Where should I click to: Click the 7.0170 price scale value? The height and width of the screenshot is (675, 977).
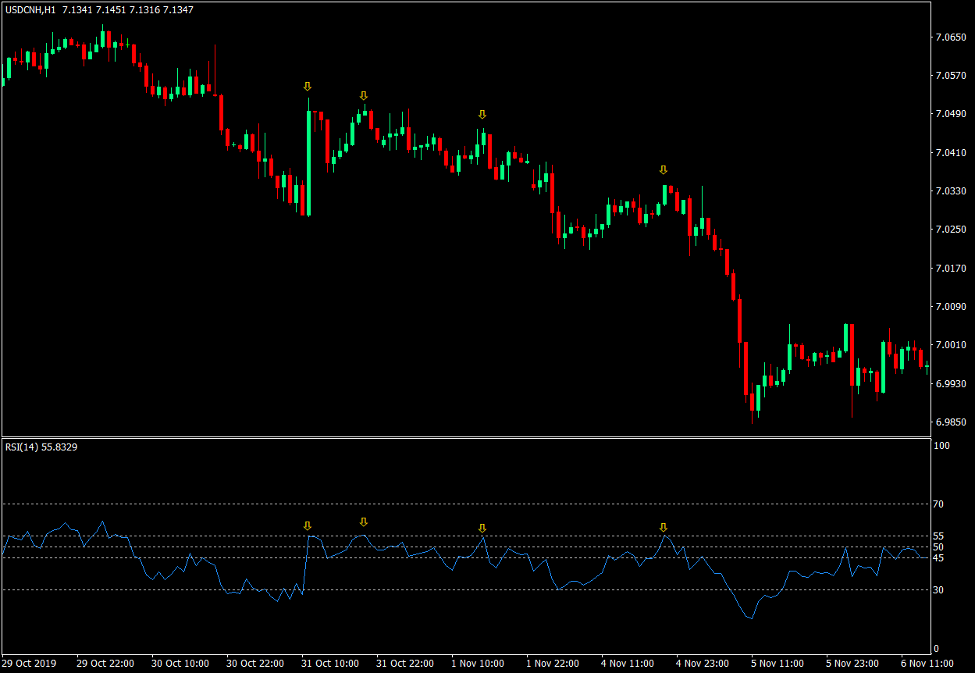point(951,269)
